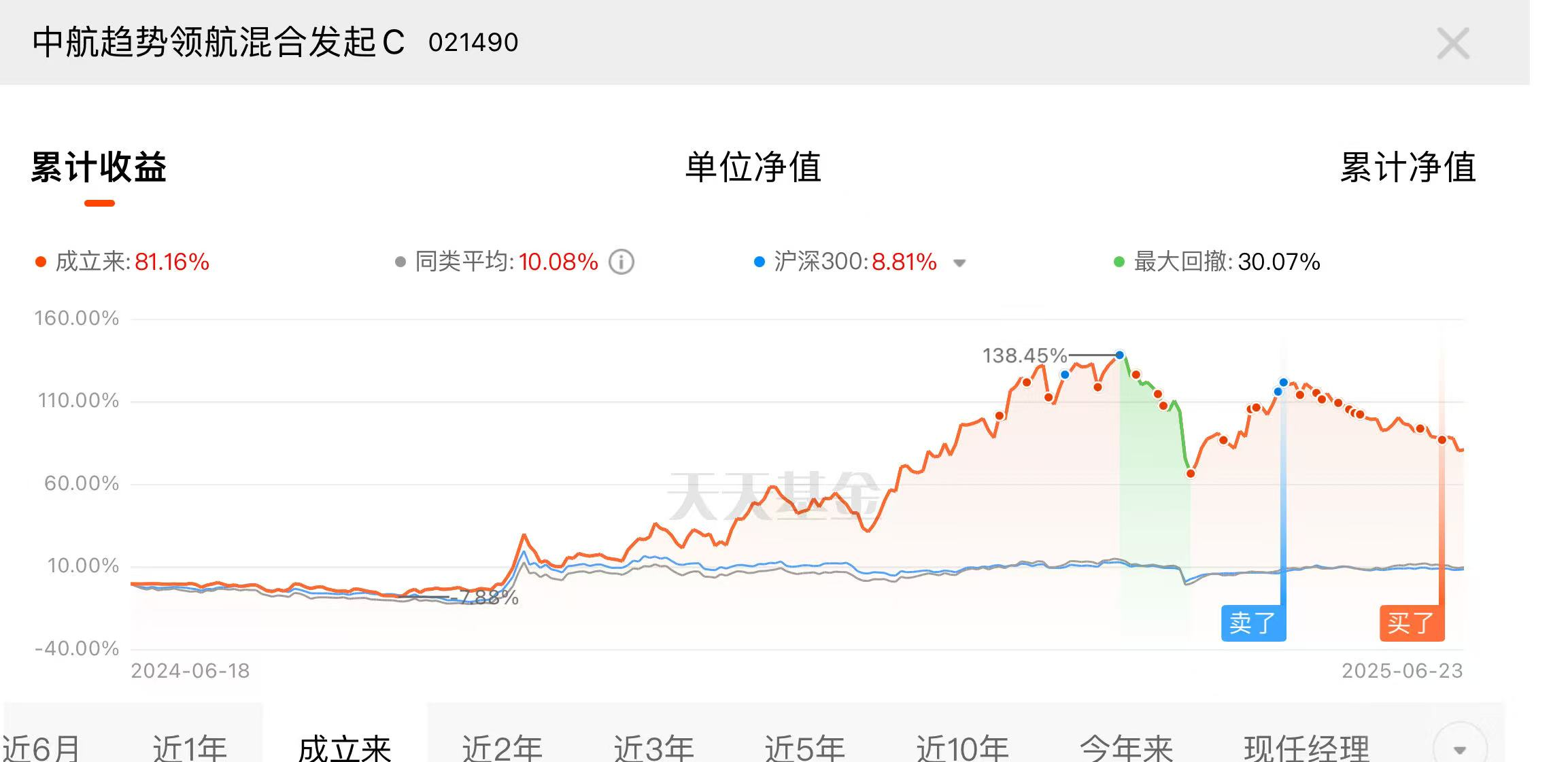Close the fund detail panel
The width and height of the screenshot is (1568, 762).
point(1453,44)
